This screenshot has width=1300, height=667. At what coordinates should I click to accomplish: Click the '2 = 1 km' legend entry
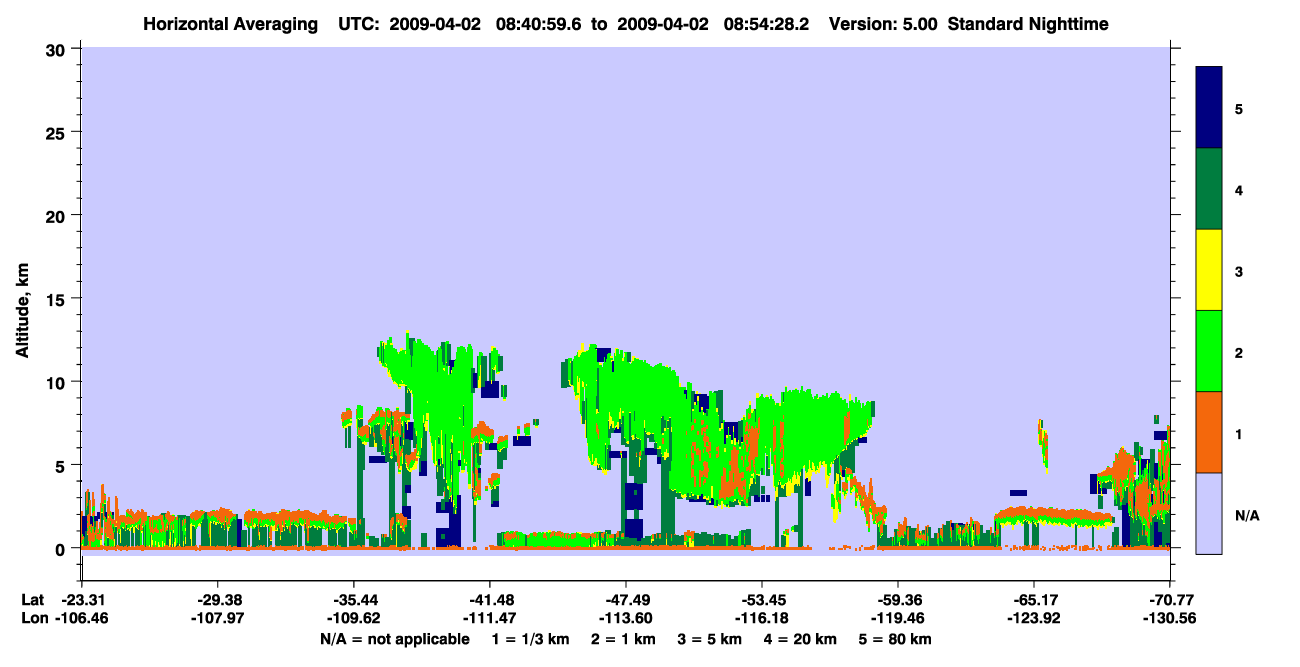point(623,639)
